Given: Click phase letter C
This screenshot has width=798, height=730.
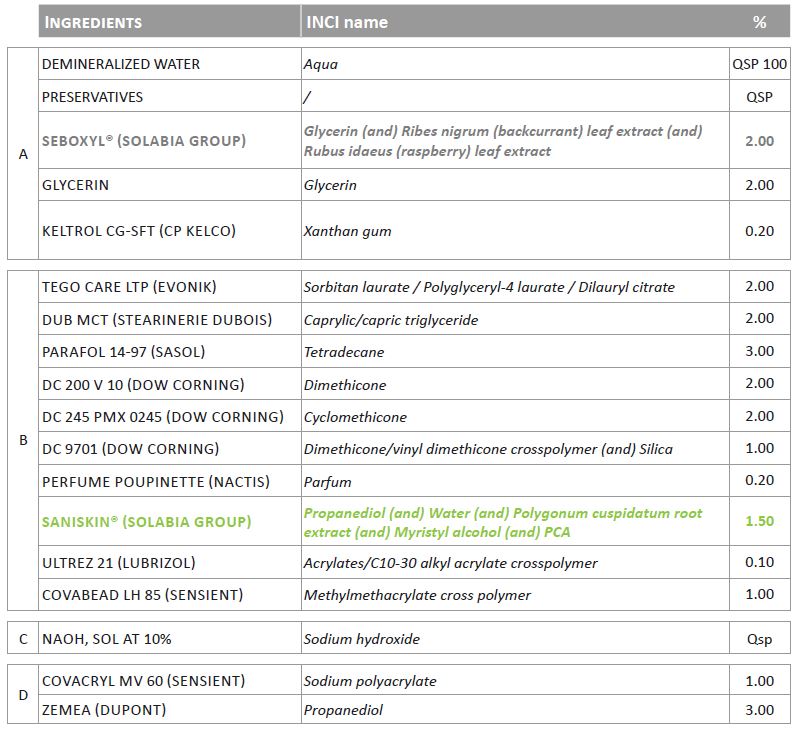Looking at the screenshot, I should 23,639.
